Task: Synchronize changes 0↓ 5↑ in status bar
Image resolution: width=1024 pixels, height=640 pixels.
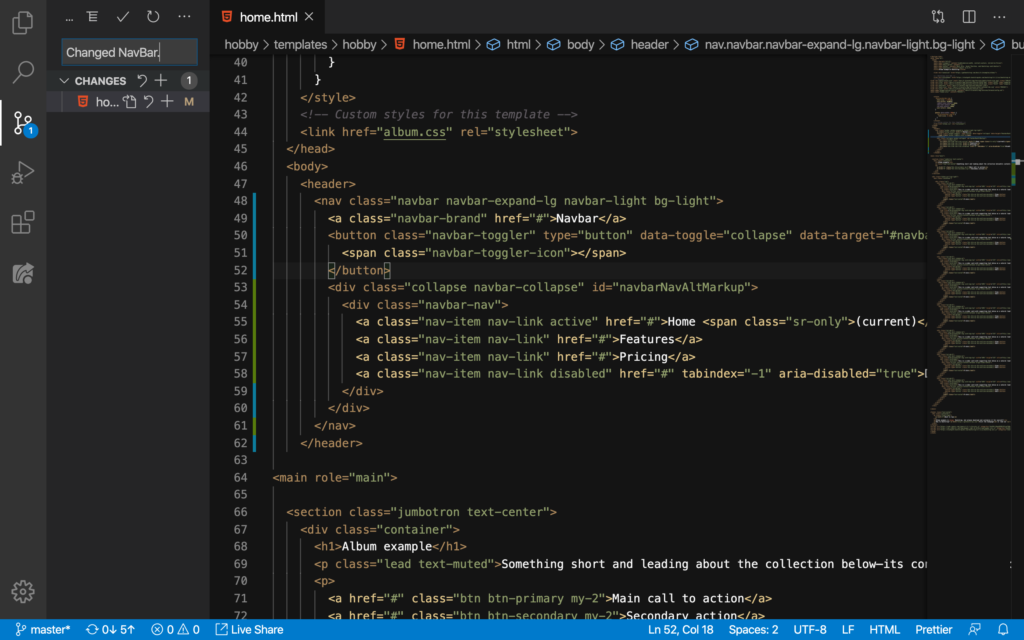Action: click(110, 630)
